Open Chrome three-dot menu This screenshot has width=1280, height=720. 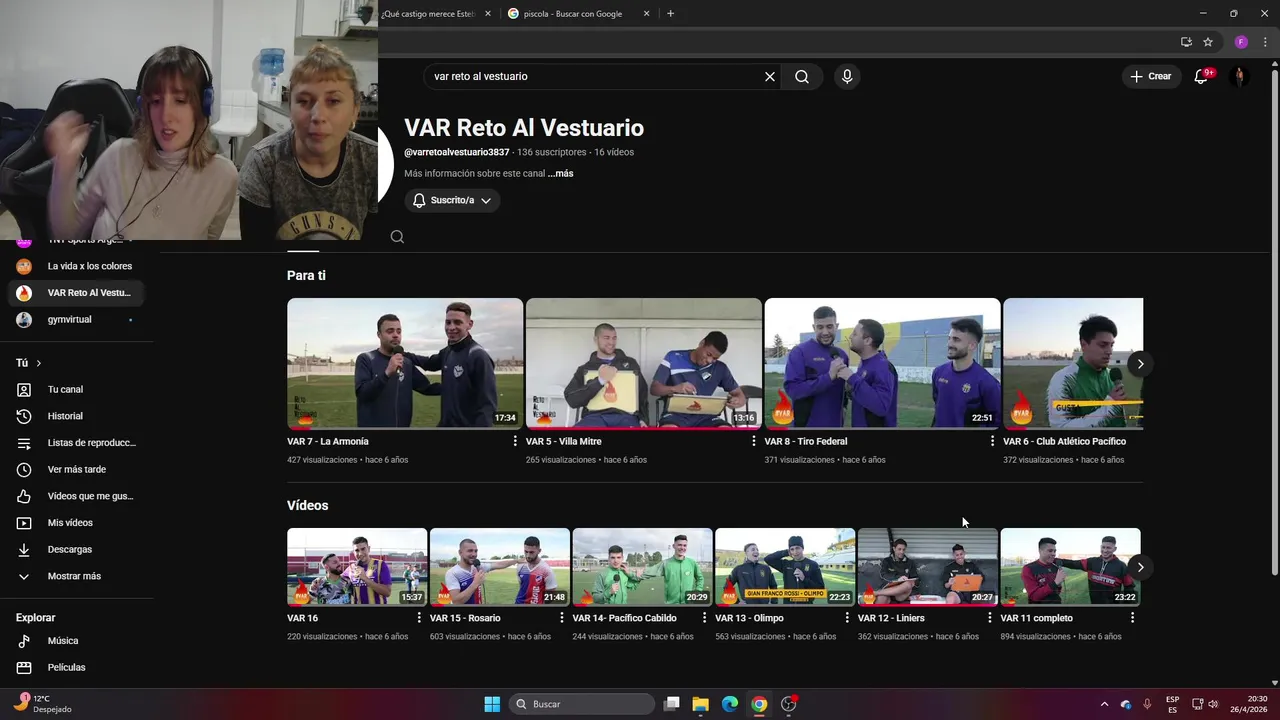1265,42
